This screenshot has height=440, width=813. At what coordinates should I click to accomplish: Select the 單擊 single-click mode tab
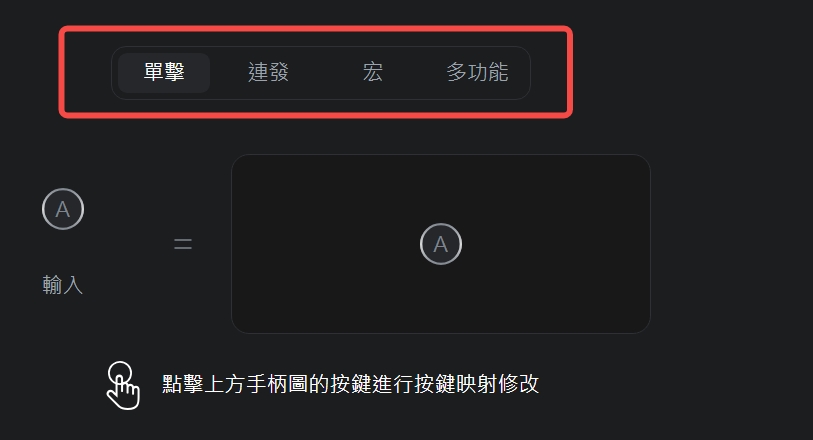(x=164, y=73)
